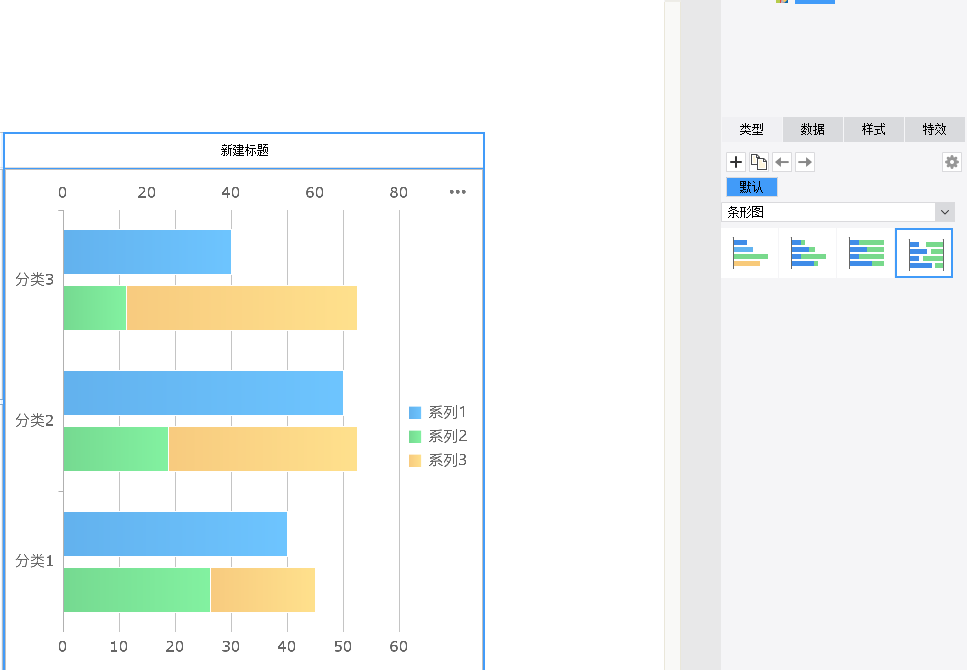967x670 pixels.
Task: Click the green 系列2 bar in 分类1
Action: pos(137,590)
